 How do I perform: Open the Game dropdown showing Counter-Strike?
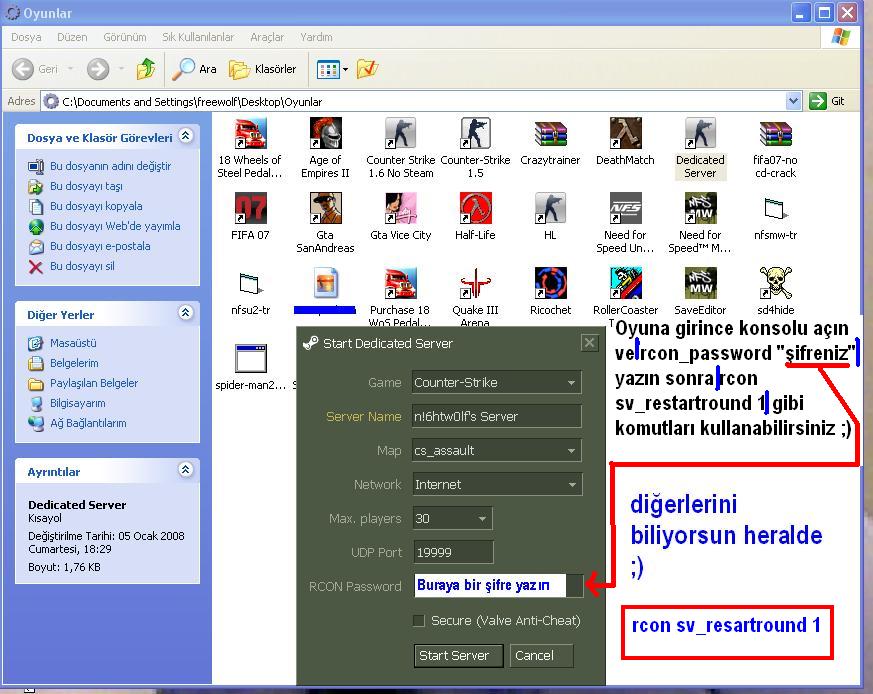pos(497,383)
